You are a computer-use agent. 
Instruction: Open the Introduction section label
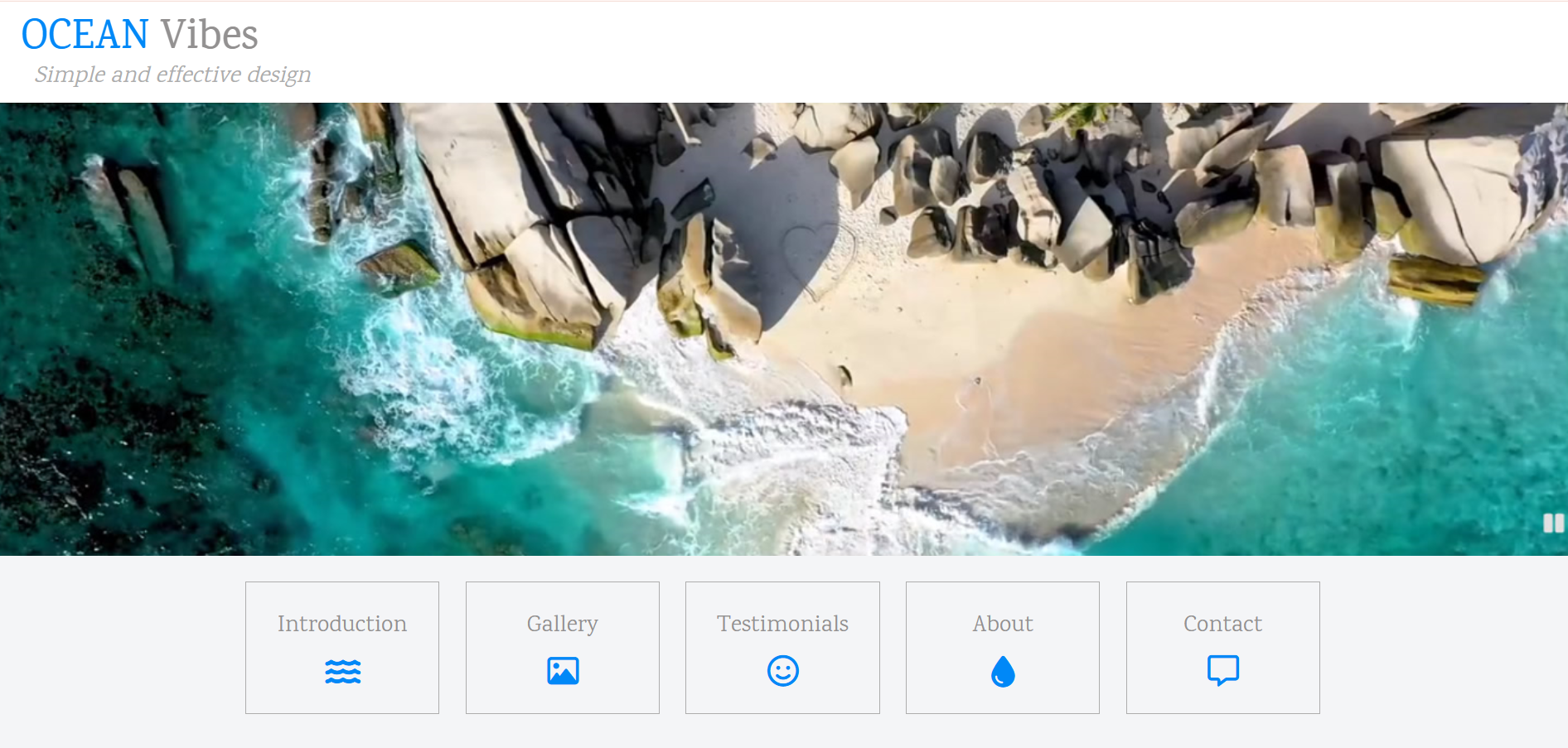[x=342, y=624]
